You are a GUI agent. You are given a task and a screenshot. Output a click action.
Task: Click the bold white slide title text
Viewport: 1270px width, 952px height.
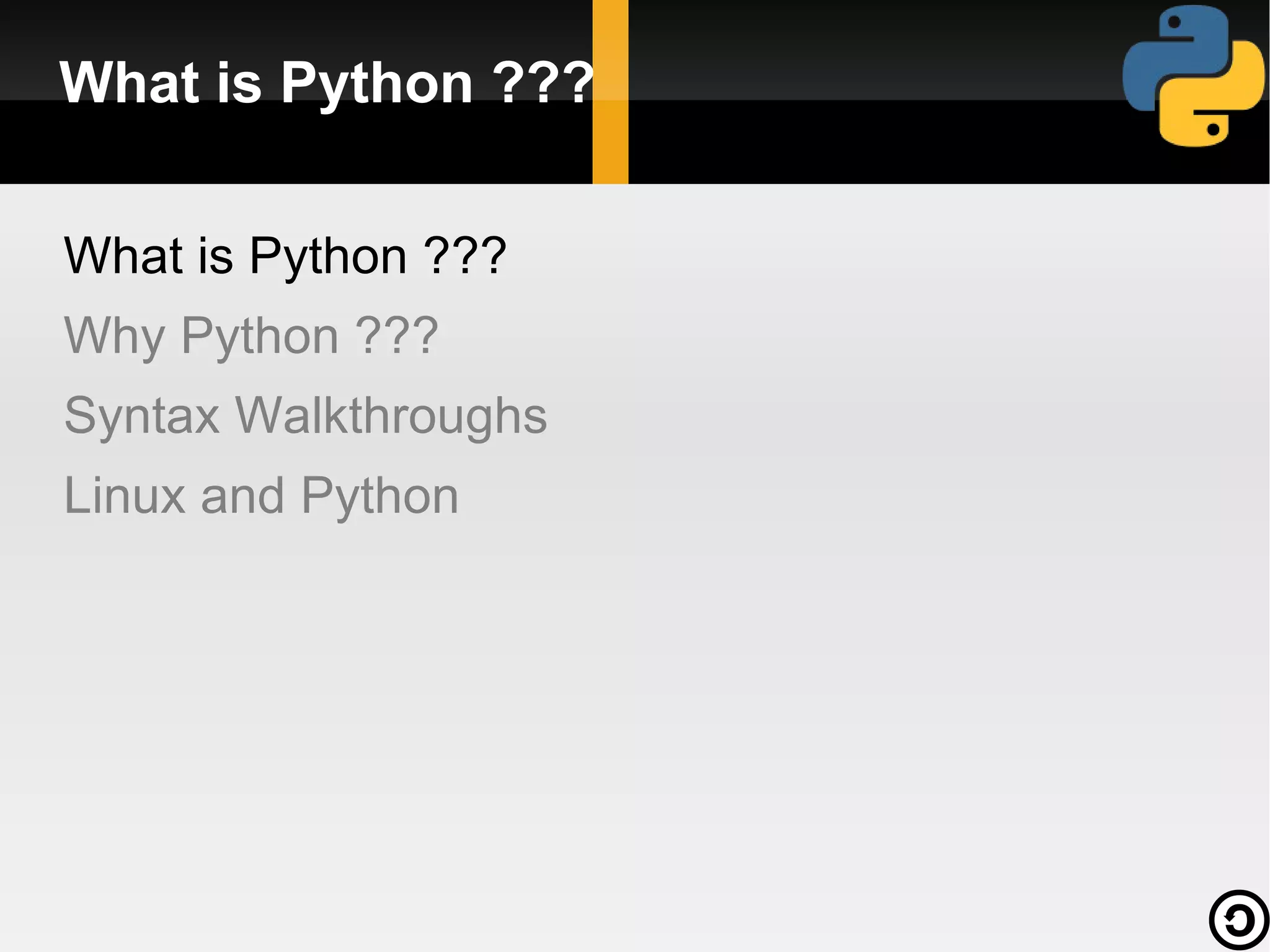point(327,82)
